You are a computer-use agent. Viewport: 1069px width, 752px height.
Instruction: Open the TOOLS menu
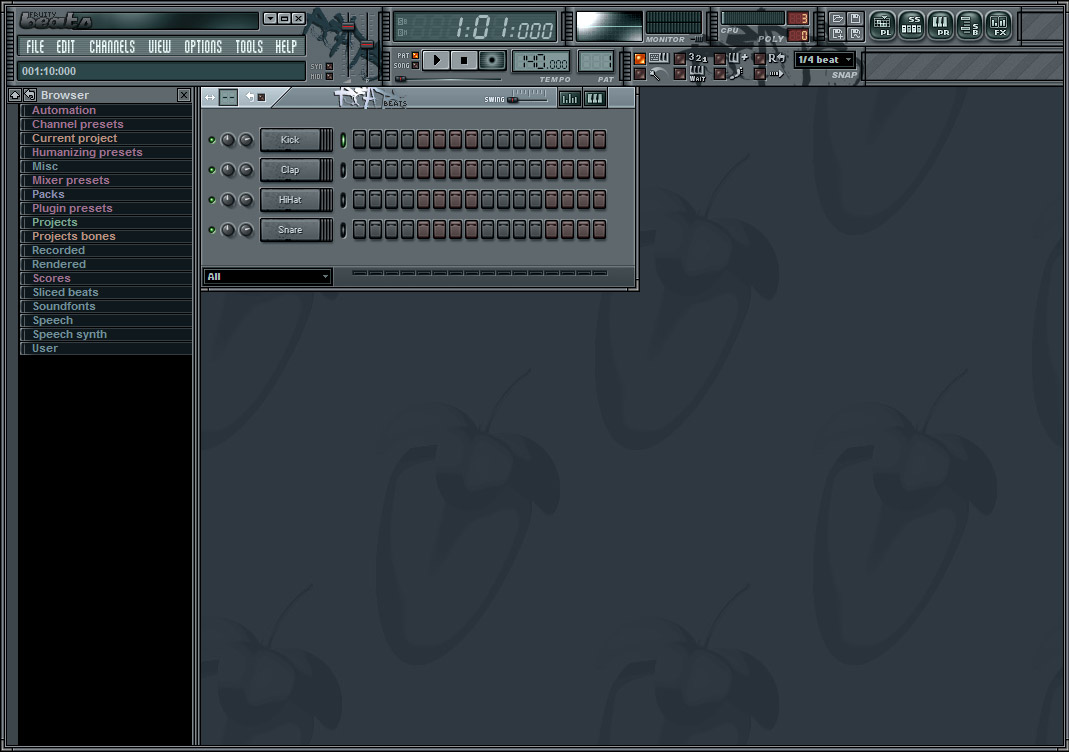[x=249, y=46]
